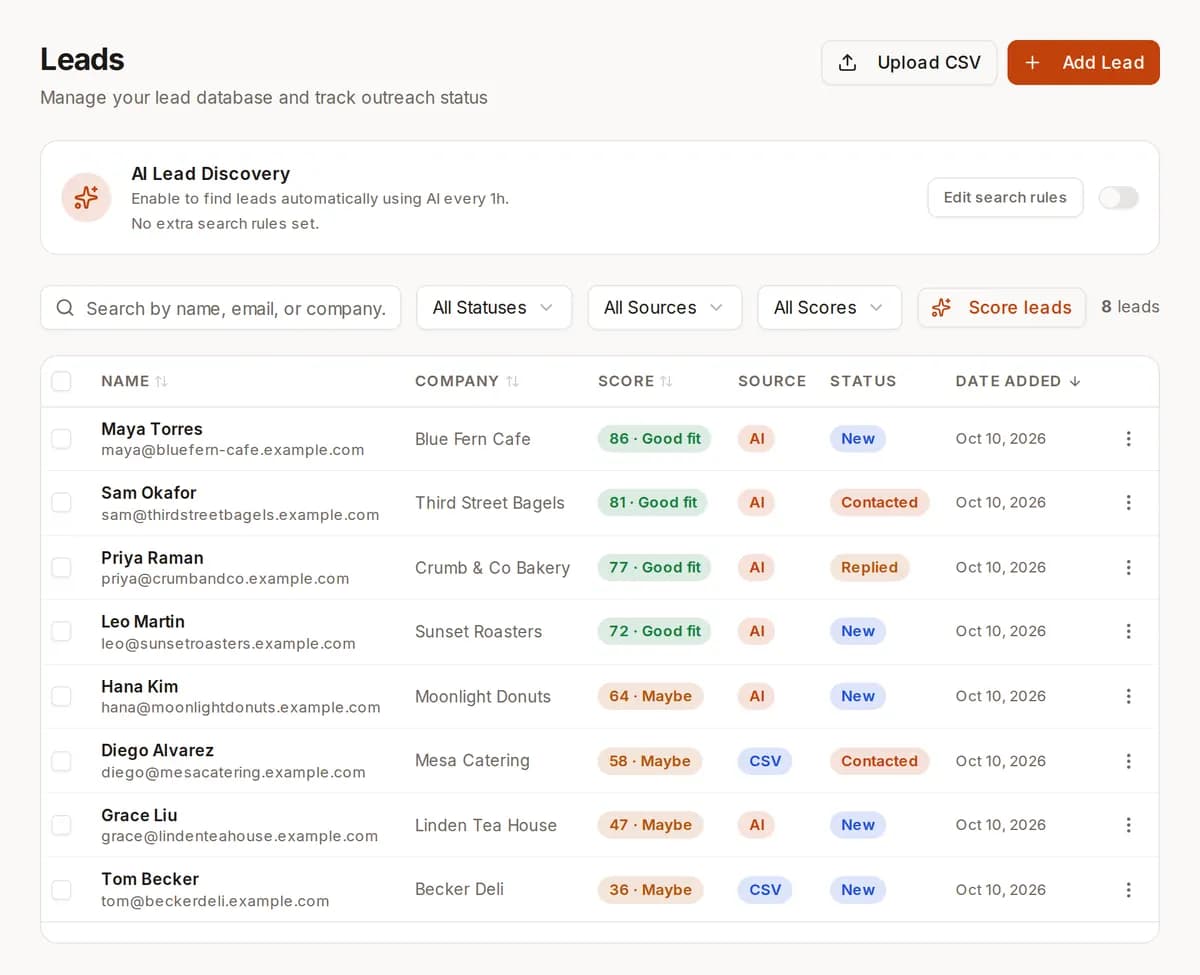Click the 58 · Maybe score badge
The height and width of the screenshot is (975, 1200).
(x=650, y=761)
